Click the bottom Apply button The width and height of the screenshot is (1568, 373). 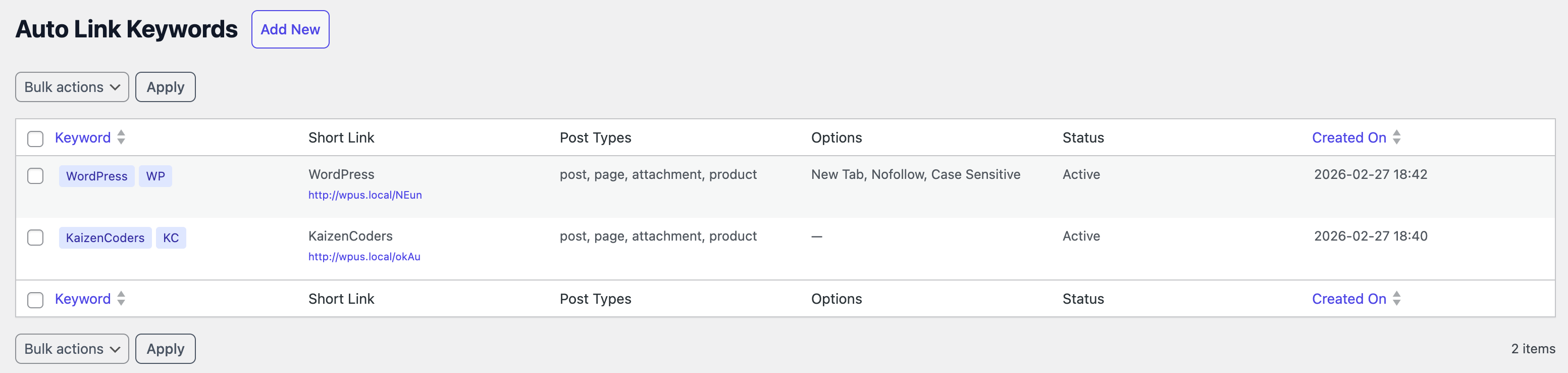[166, 349]
